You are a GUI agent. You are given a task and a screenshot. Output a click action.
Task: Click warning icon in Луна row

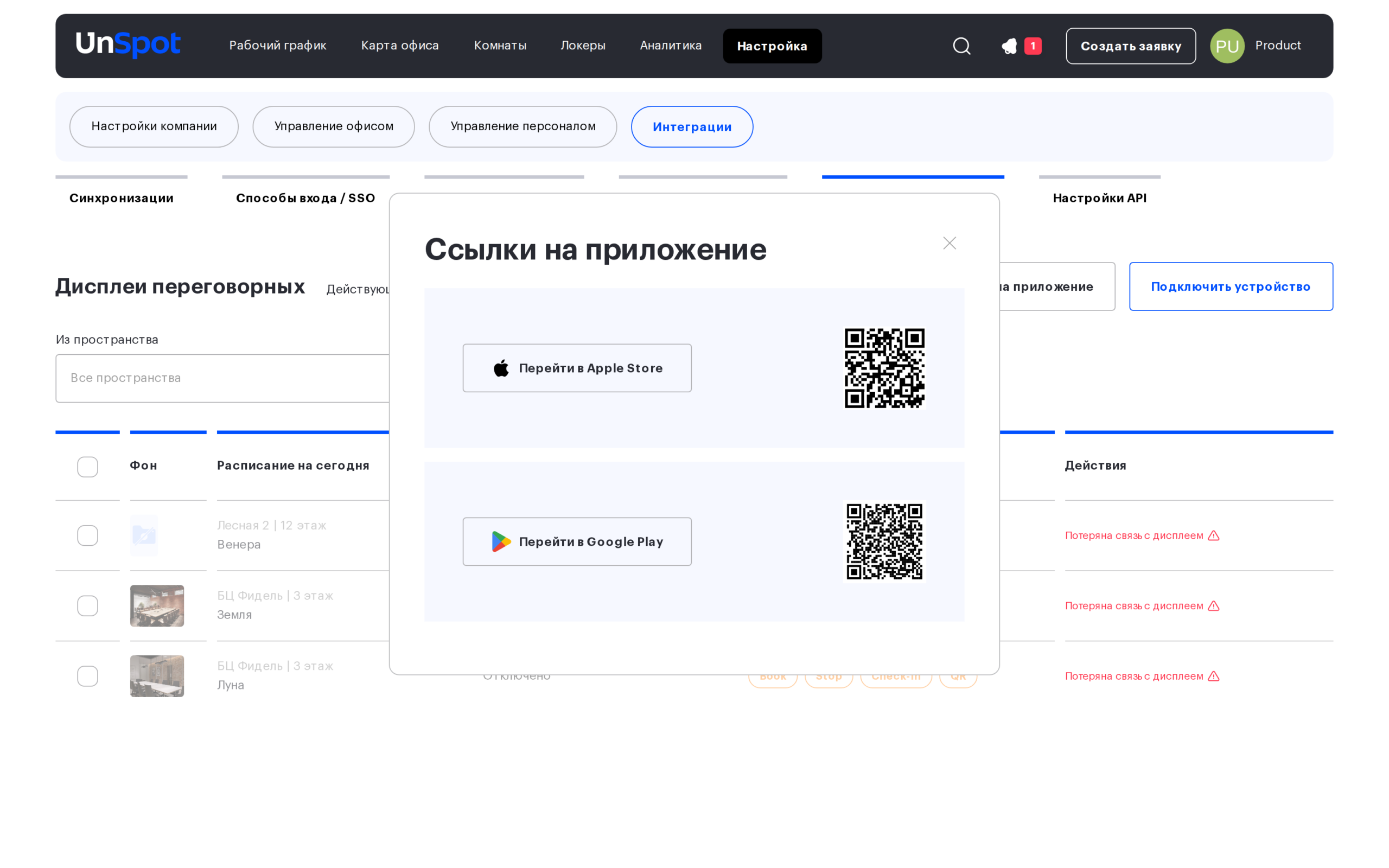[1213, 676]
